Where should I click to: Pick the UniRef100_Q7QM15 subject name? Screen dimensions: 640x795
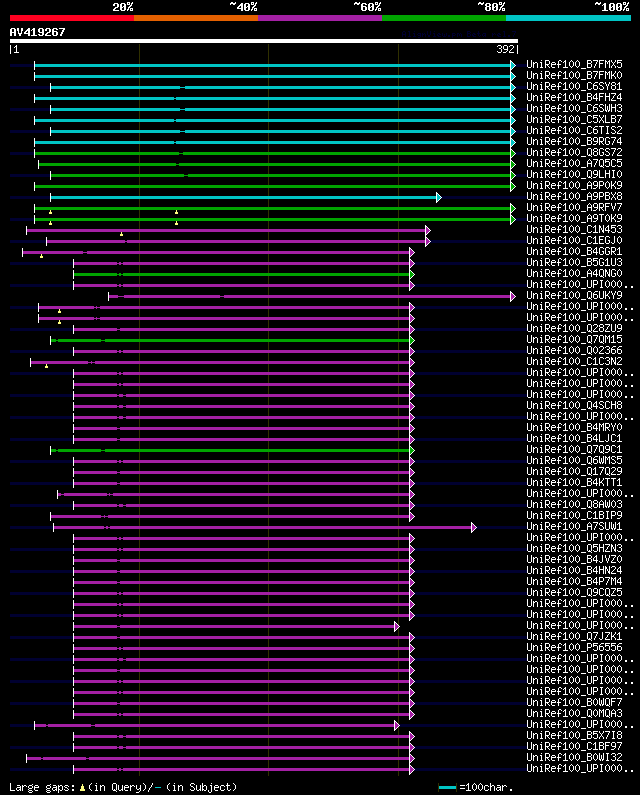click(574, 340)
